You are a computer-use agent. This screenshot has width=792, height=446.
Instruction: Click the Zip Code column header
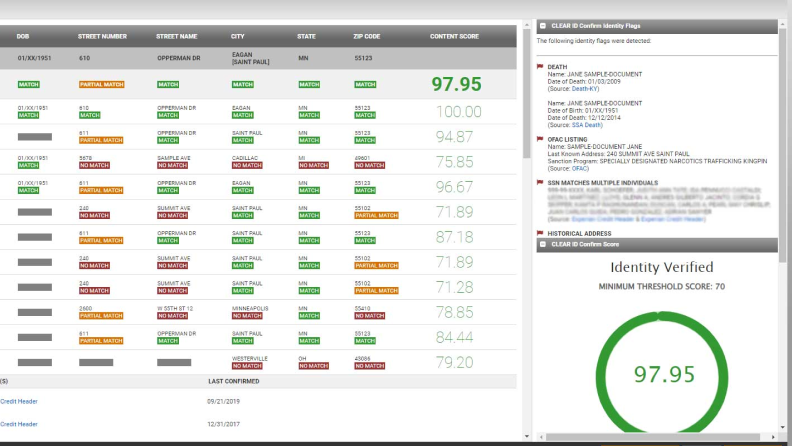coord(367,37)
